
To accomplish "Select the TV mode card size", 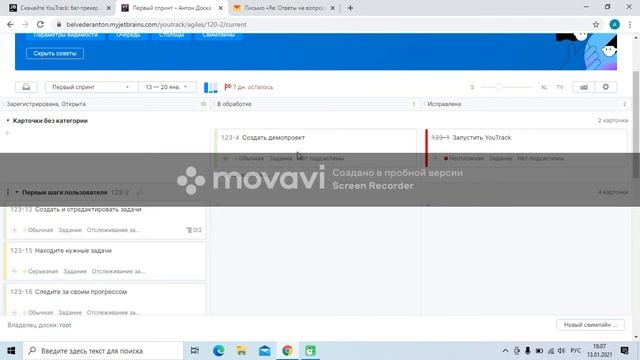I will [560, 87].
